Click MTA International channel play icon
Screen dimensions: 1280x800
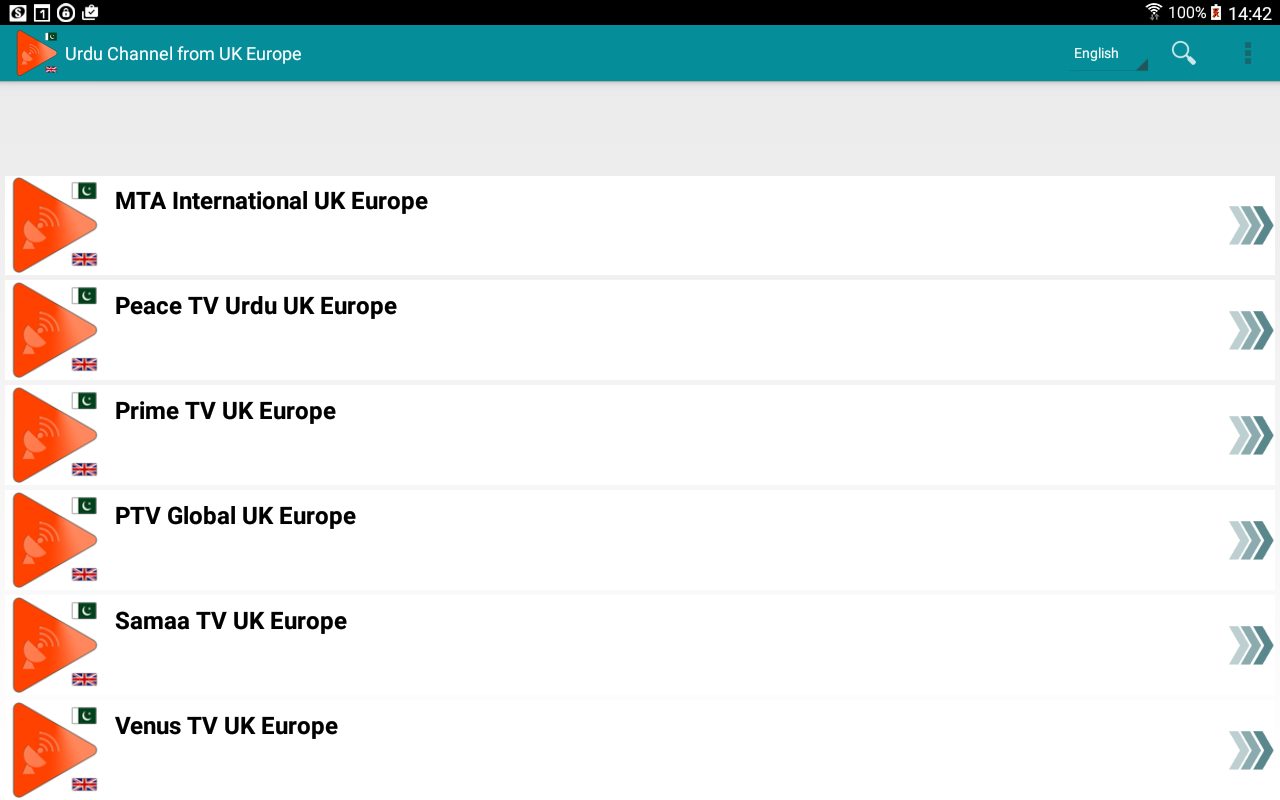(x=55, y=225)
